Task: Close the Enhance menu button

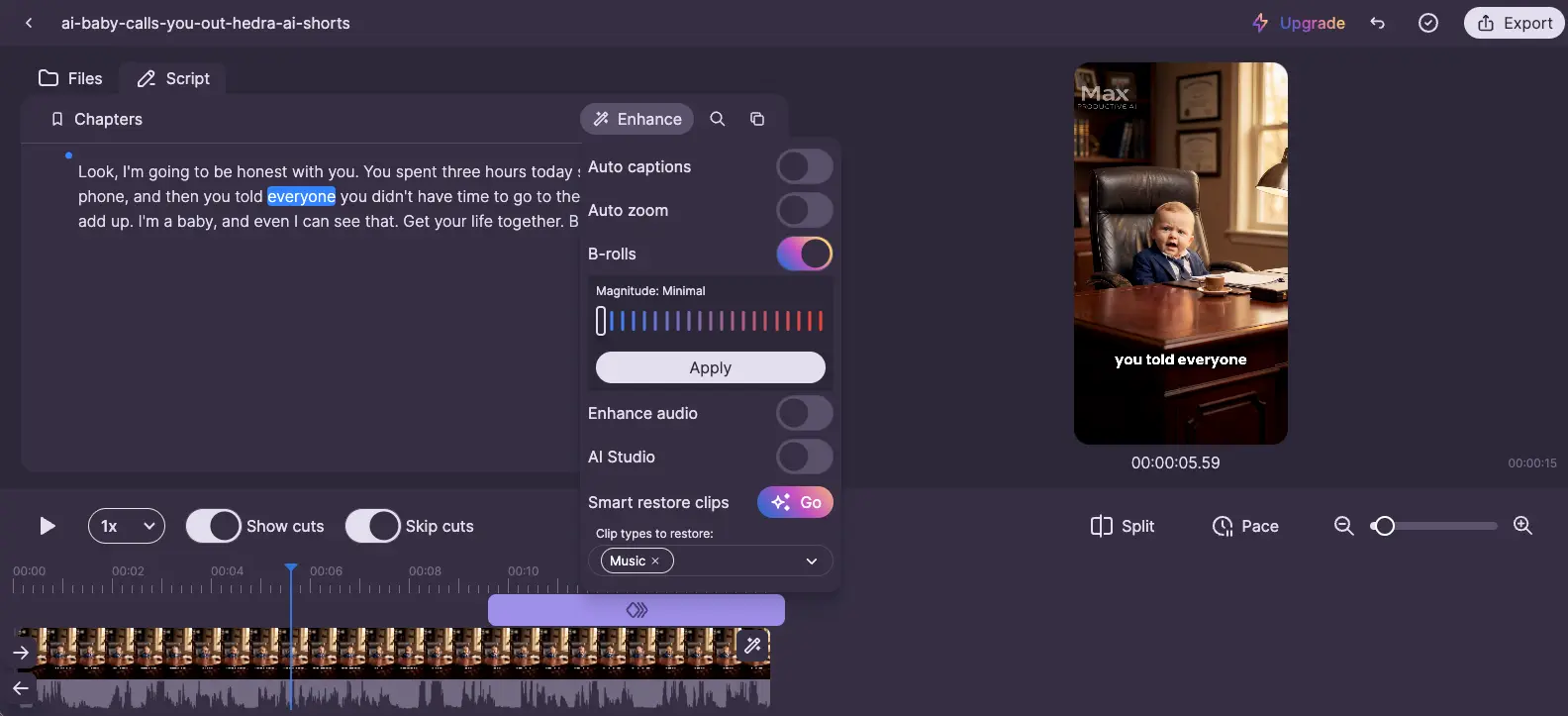Action: 637,119
